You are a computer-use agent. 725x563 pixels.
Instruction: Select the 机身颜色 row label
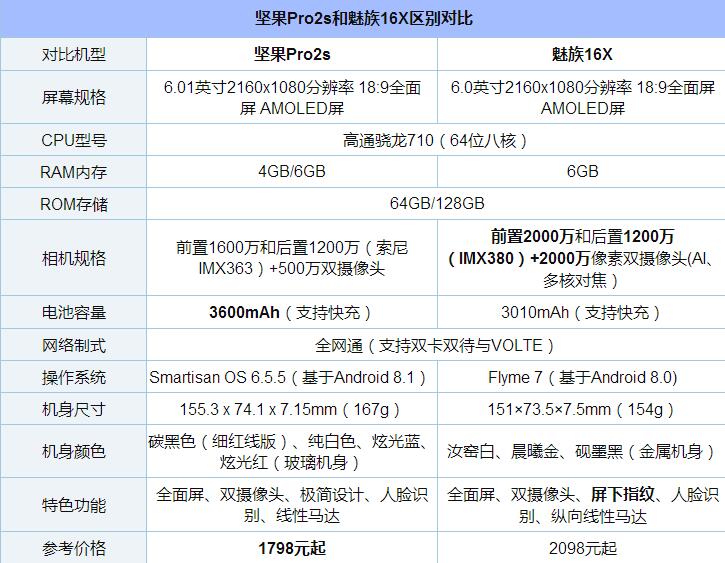coord(74,451)
